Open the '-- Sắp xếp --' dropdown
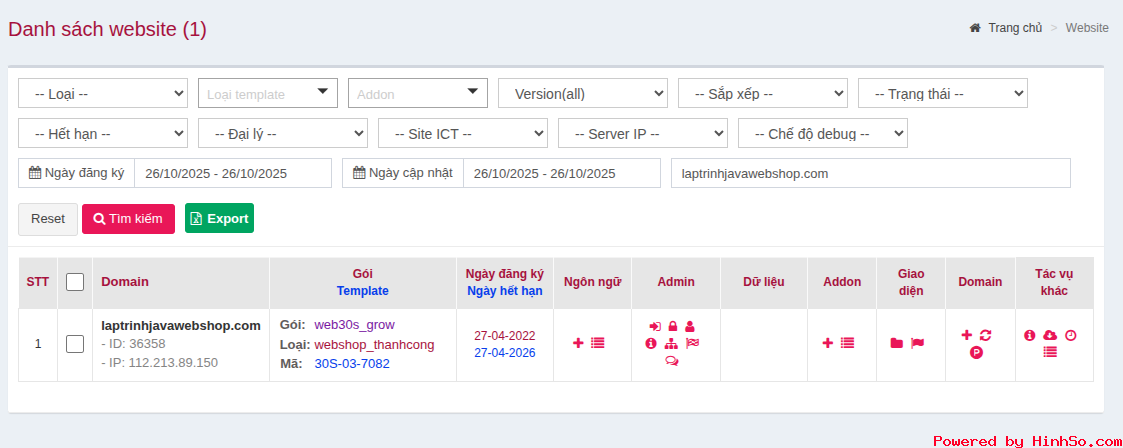This screenshot has height=448, width=1123. pos(763,93)
